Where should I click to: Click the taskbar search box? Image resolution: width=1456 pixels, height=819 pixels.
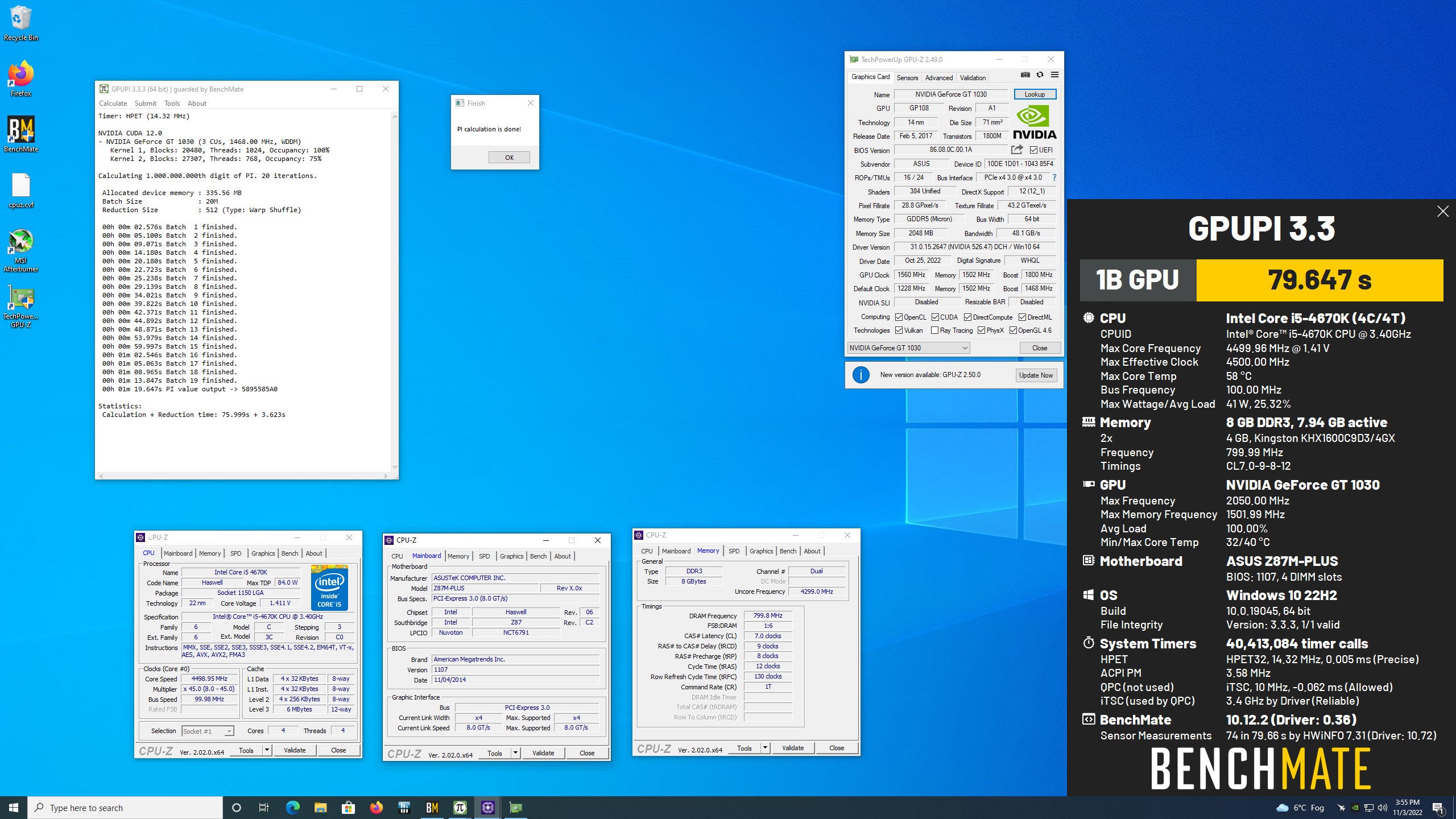(x=125, y=808)
